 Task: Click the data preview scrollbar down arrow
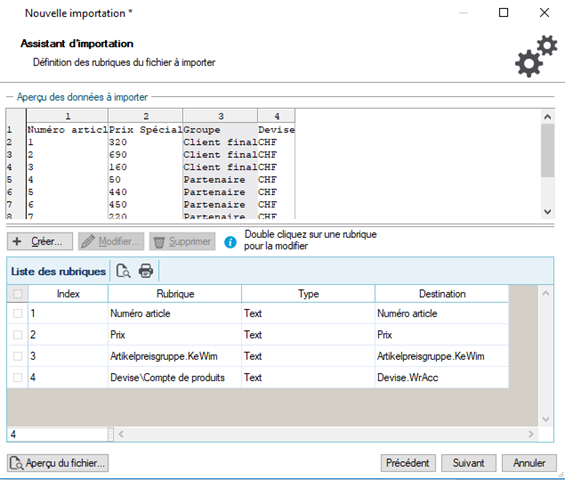[x=547, y=212]
